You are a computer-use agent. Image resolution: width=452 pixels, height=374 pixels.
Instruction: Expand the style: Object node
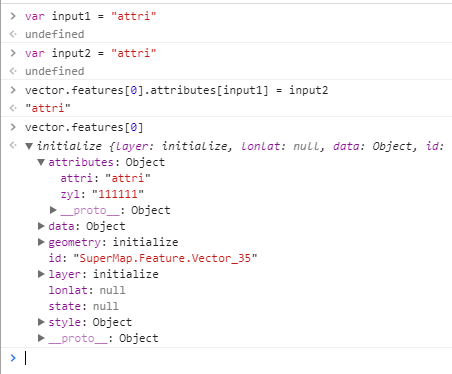(41, 322)
